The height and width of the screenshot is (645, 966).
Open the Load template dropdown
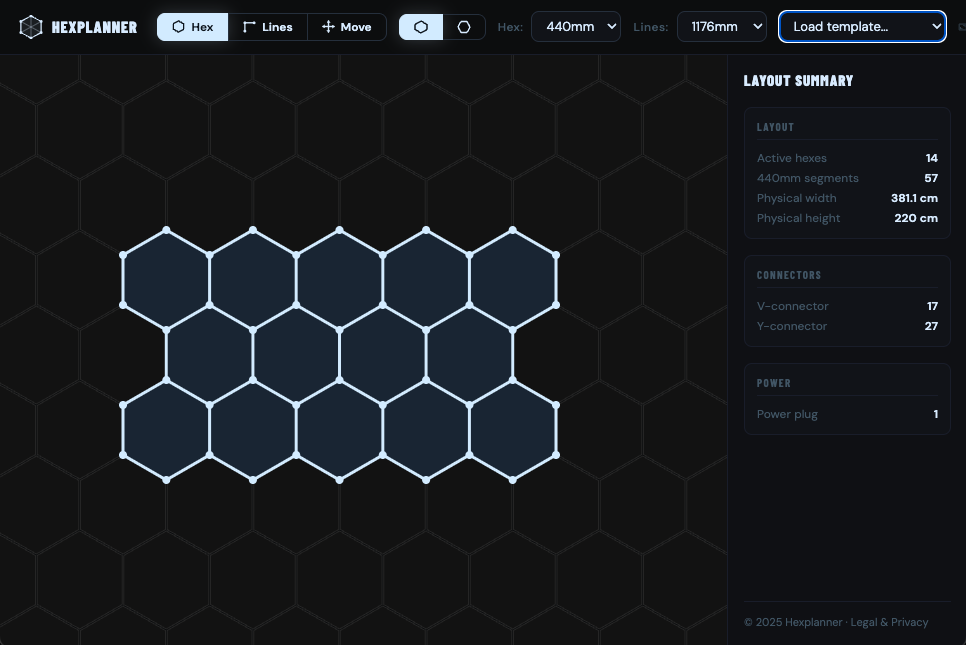[862, 26]
